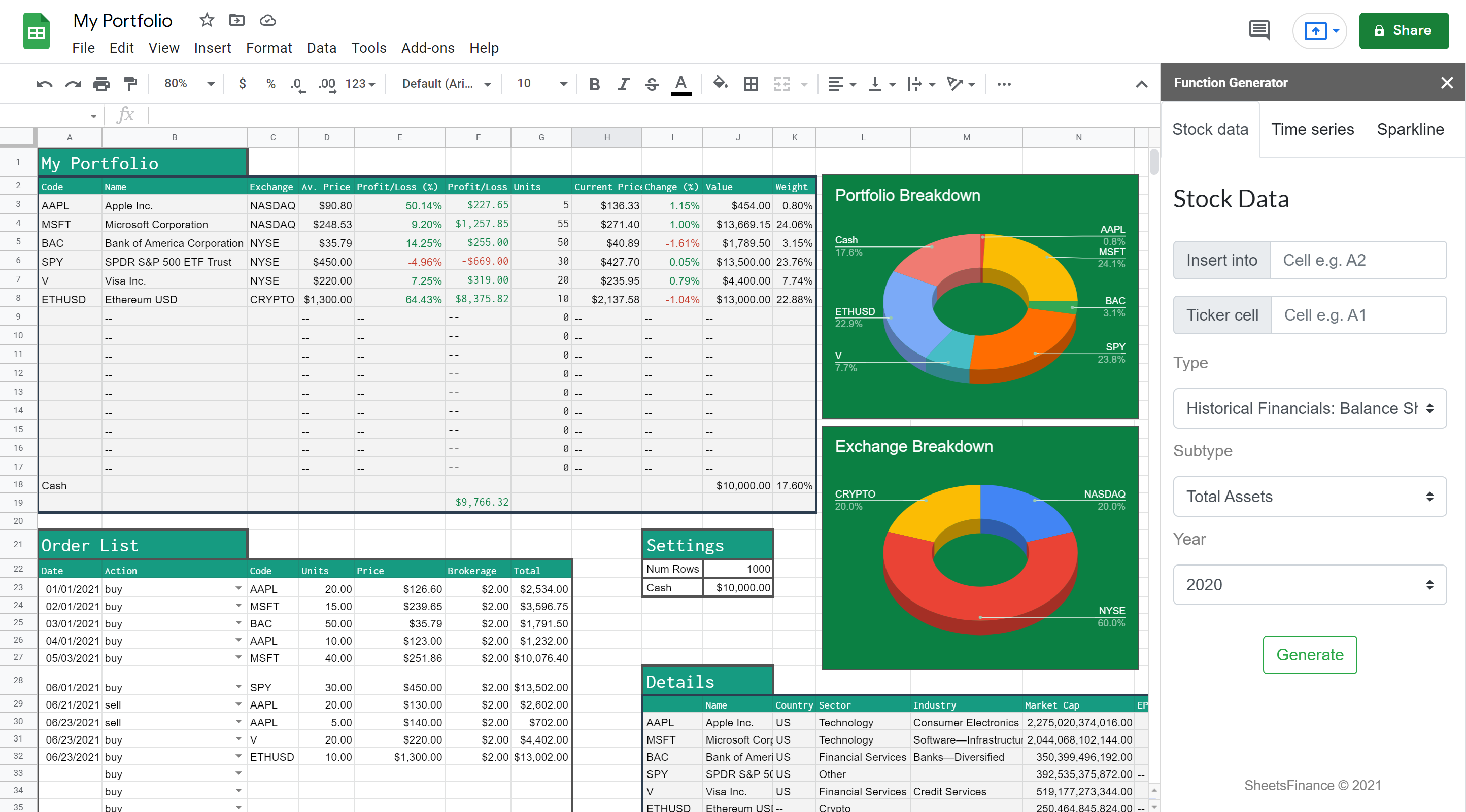
Task: Increase decimal places icon
Action: click(x=327, y=84)
